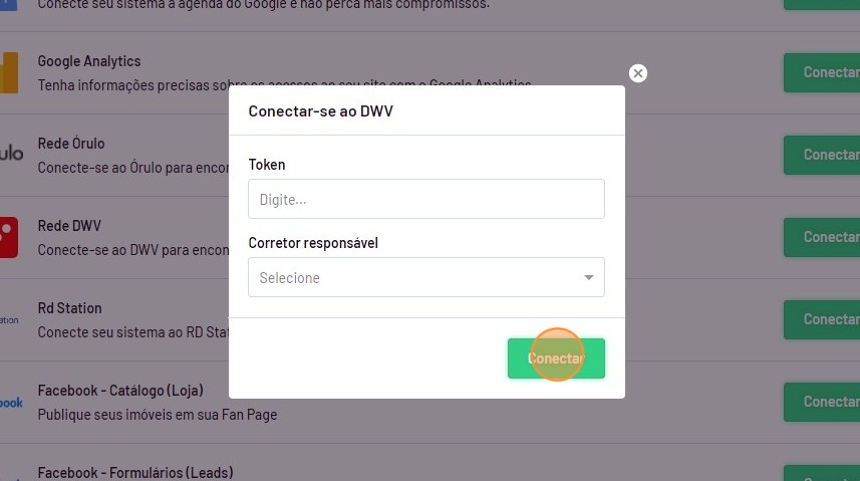Click the Rede Órulo logo icon
Image resolution: width=860 pixels, height=481 pixels.
click(x=11, y=154)
